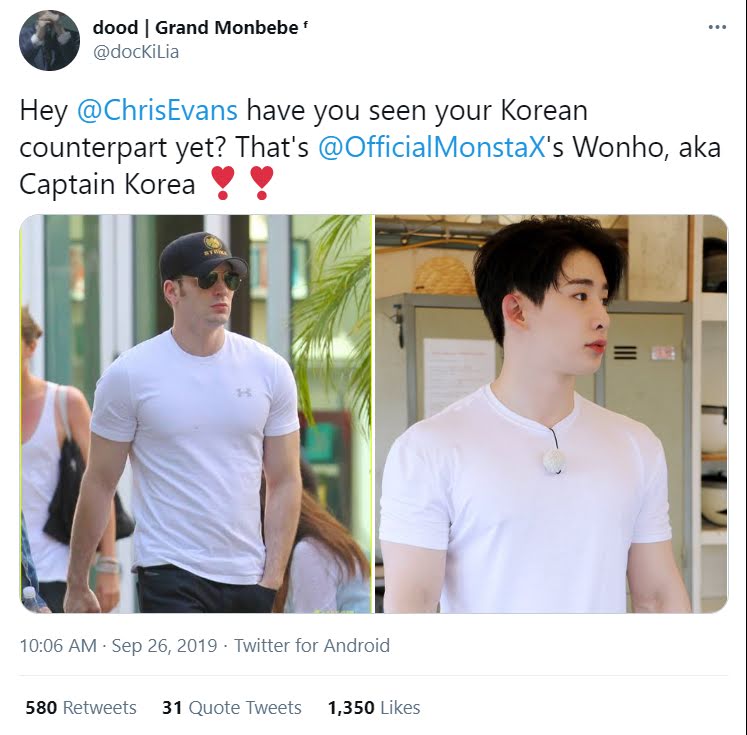Open the @OfficialMonstaX mention link
The width and height of the screenshot is (747, 735).
431,147
